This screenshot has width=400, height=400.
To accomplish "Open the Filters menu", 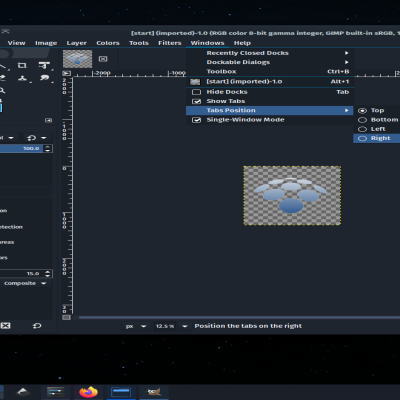I will click(170, 43).
